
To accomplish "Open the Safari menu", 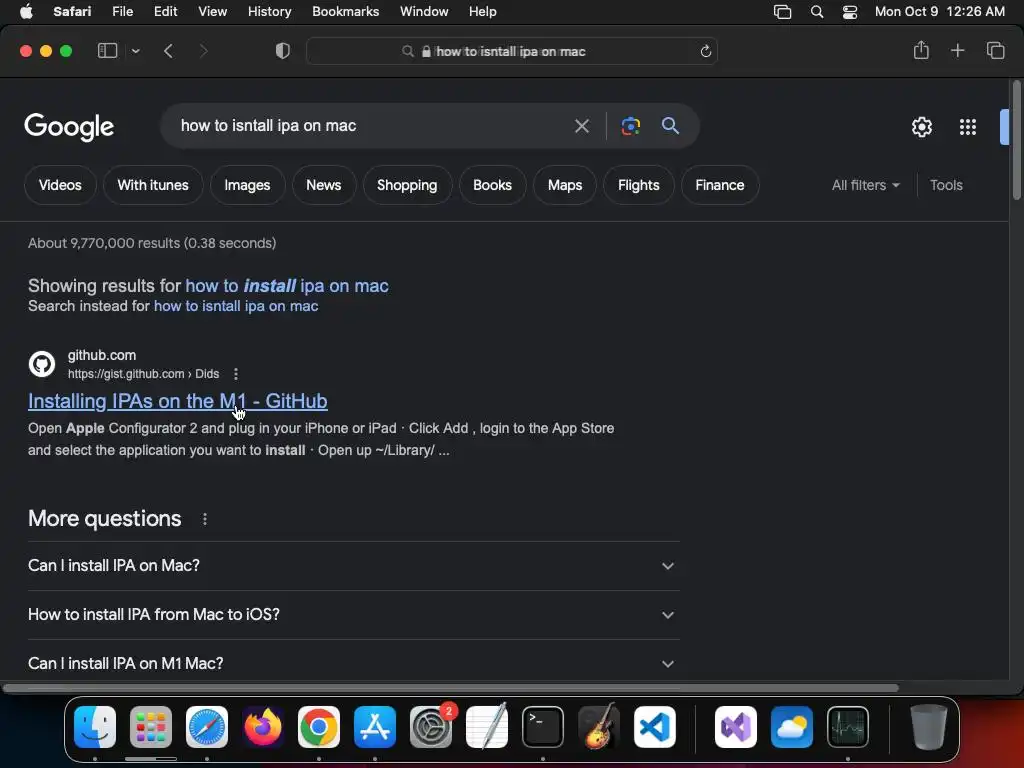I will tap(72, 12).
